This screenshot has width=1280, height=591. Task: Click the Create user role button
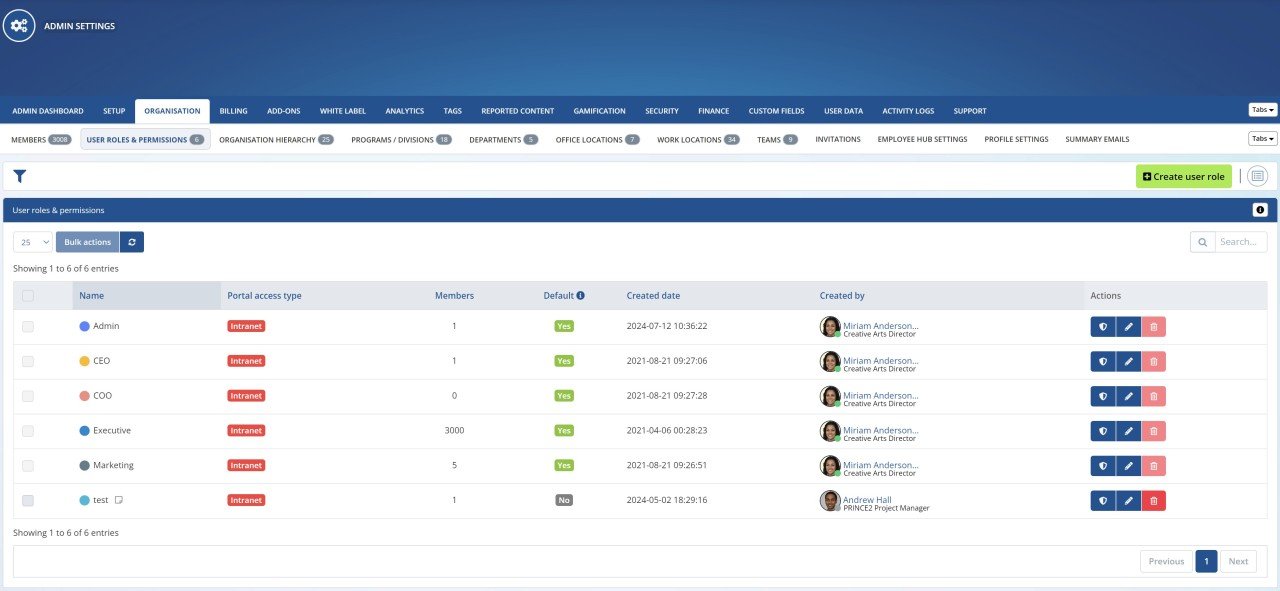coord(1183,175)
